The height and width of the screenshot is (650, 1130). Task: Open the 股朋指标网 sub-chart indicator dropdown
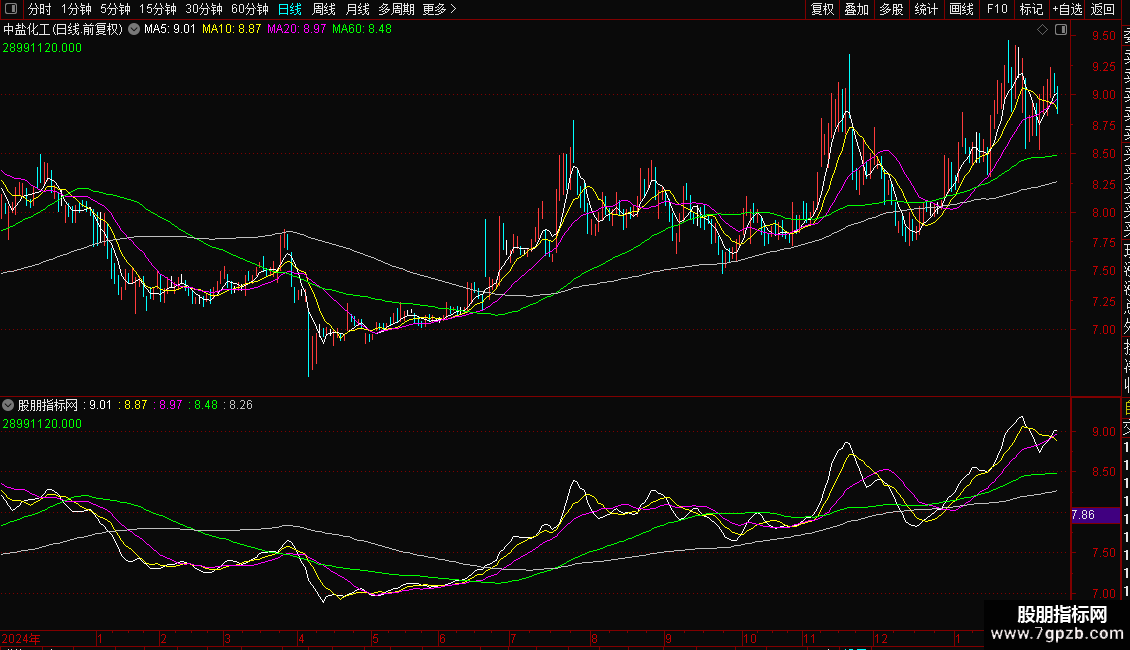[x=9, y=406]
